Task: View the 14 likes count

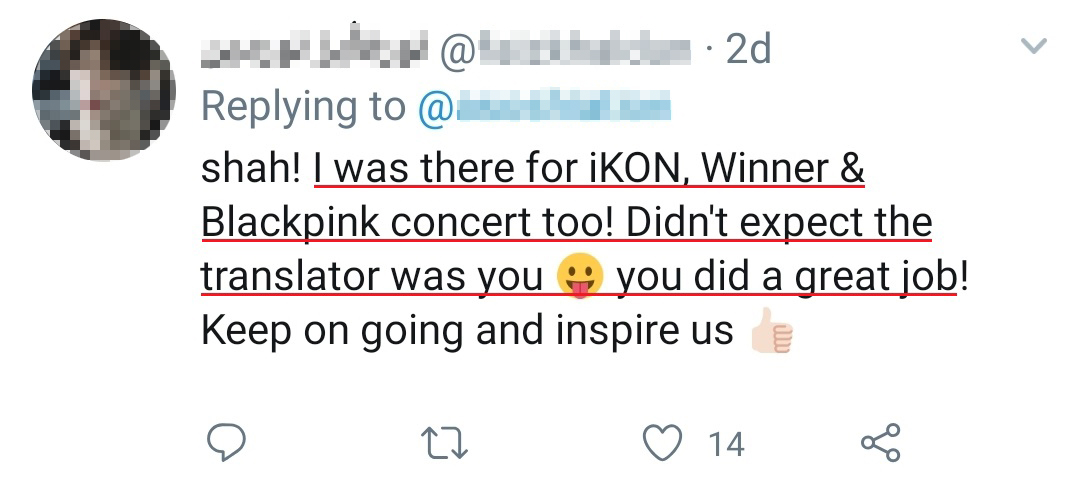Action: 726,443
